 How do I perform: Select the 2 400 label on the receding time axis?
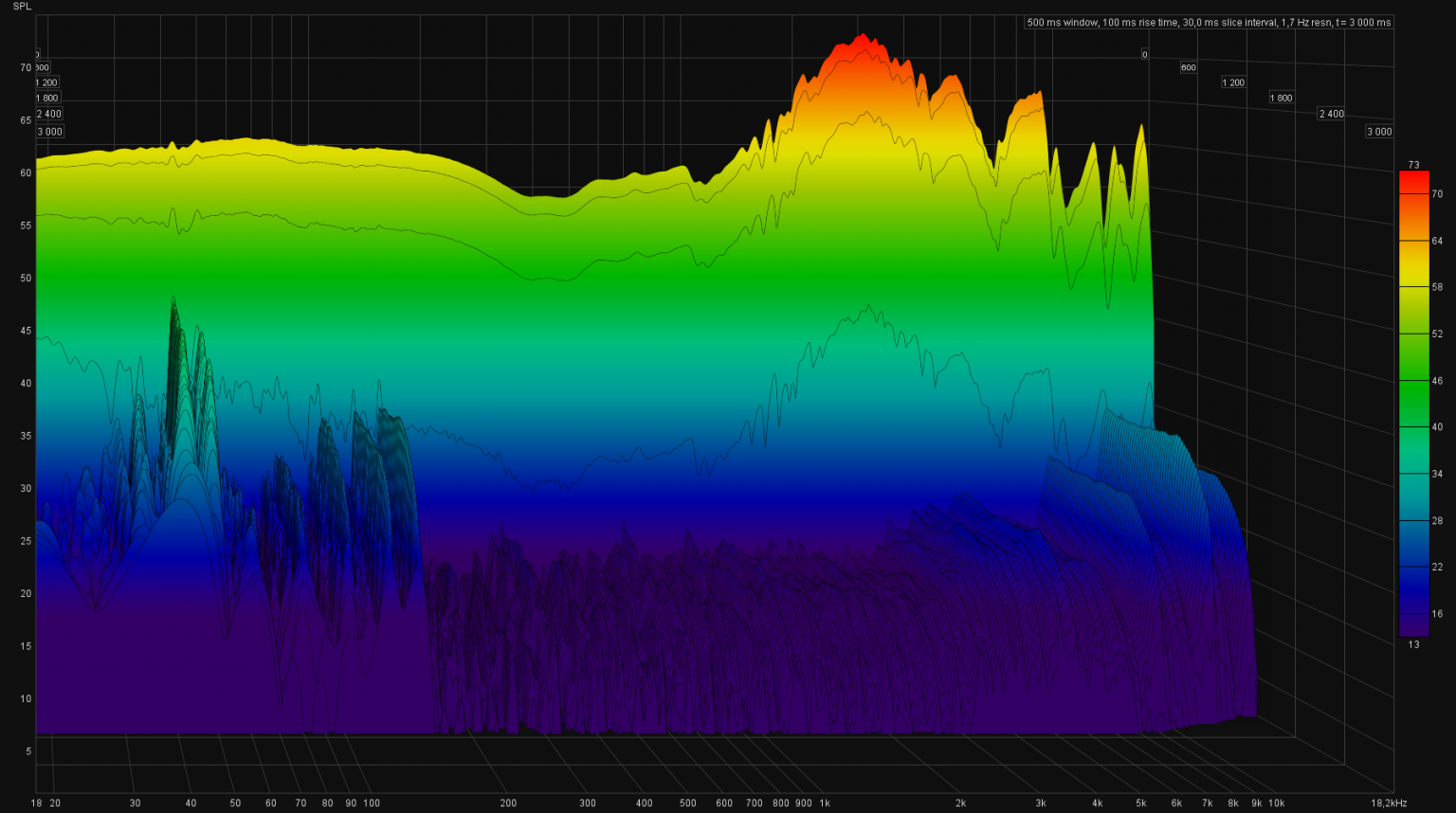pyautogui.click(x=1331, y=114)
